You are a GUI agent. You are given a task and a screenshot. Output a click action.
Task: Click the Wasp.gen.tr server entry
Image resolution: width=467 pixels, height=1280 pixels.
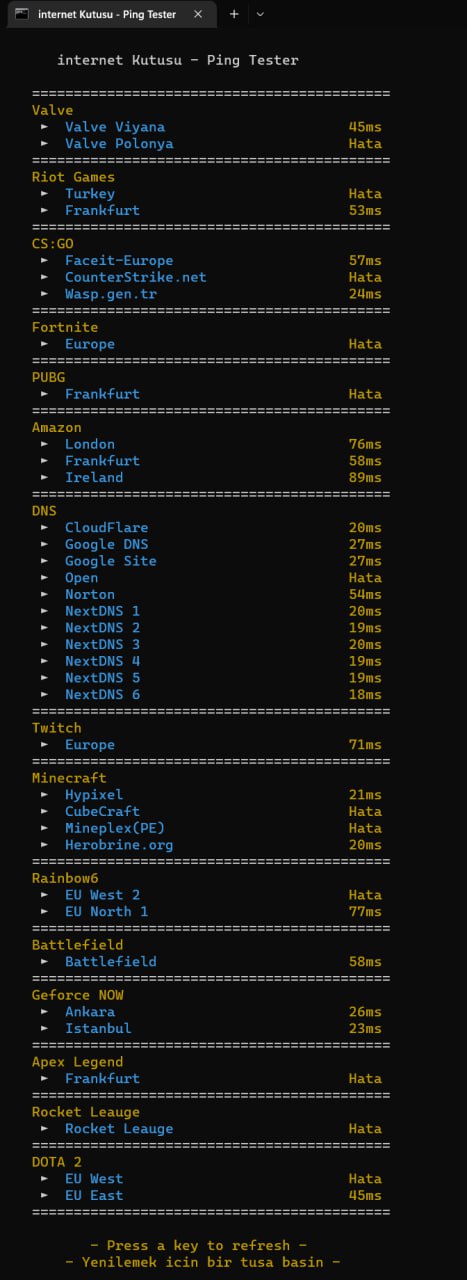(111, 294)
